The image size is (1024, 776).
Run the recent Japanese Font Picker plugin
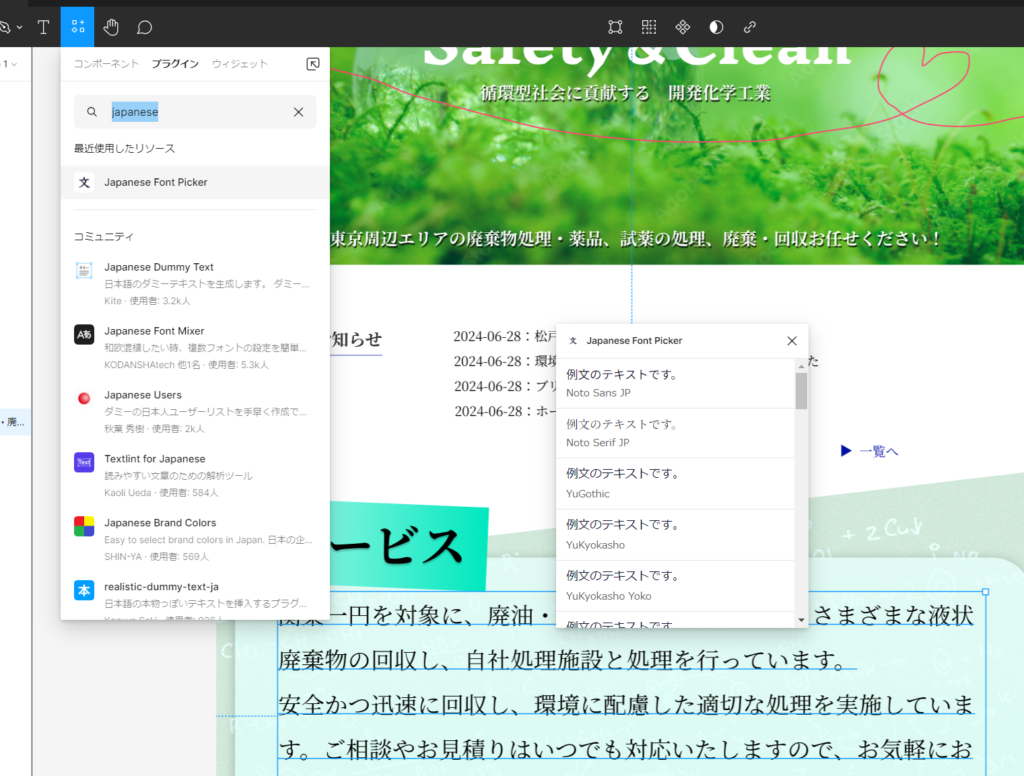click(x=195, y=182)
